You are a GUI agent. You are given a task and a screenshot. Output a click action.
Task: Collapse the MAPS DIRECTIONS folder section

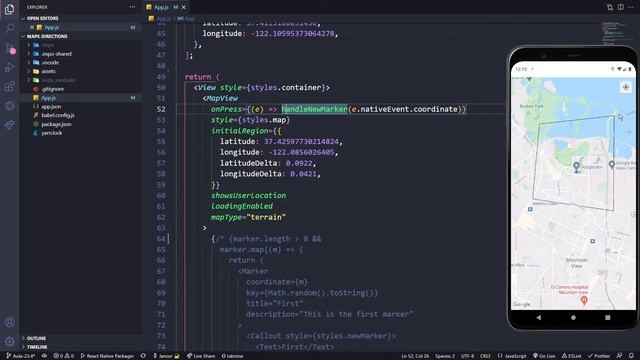click(81, 36)
